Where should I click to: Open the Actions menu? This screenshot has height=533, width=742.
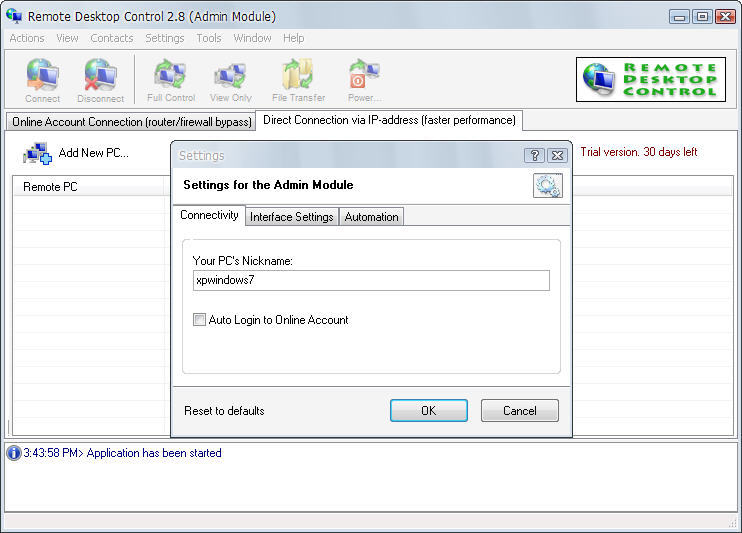27,38
